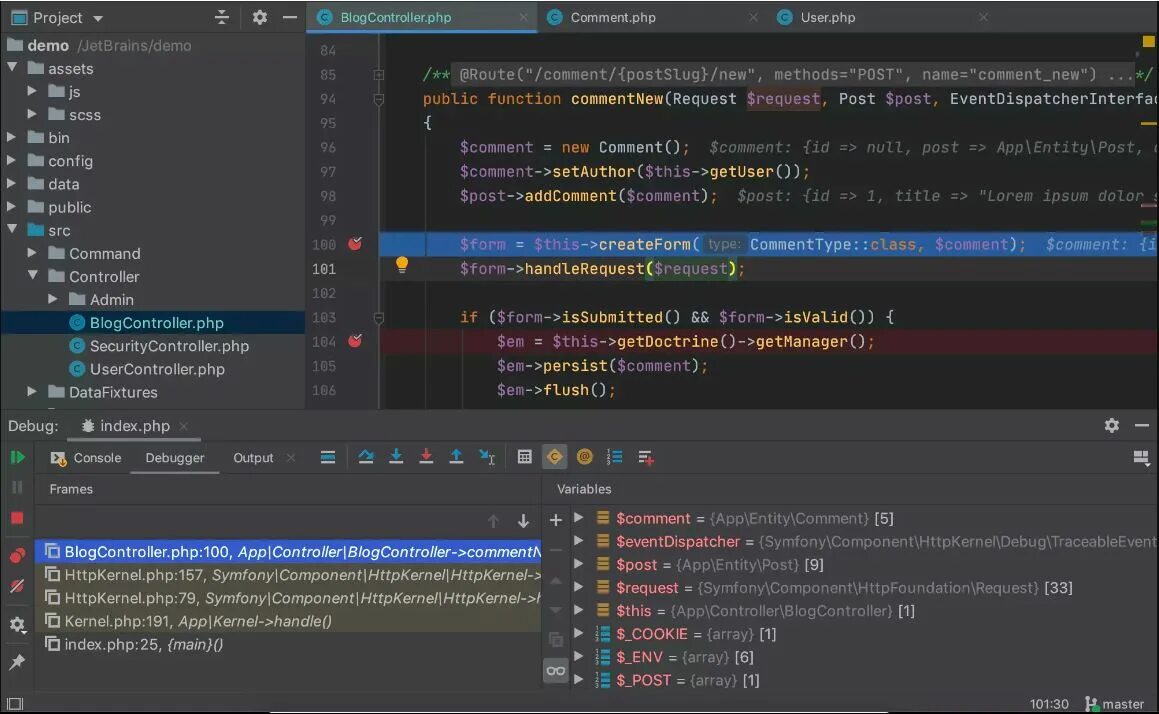This screenshot has height=714, width=1159.
Task: Close the index.php debug session tab
Action: click(184, 426)
